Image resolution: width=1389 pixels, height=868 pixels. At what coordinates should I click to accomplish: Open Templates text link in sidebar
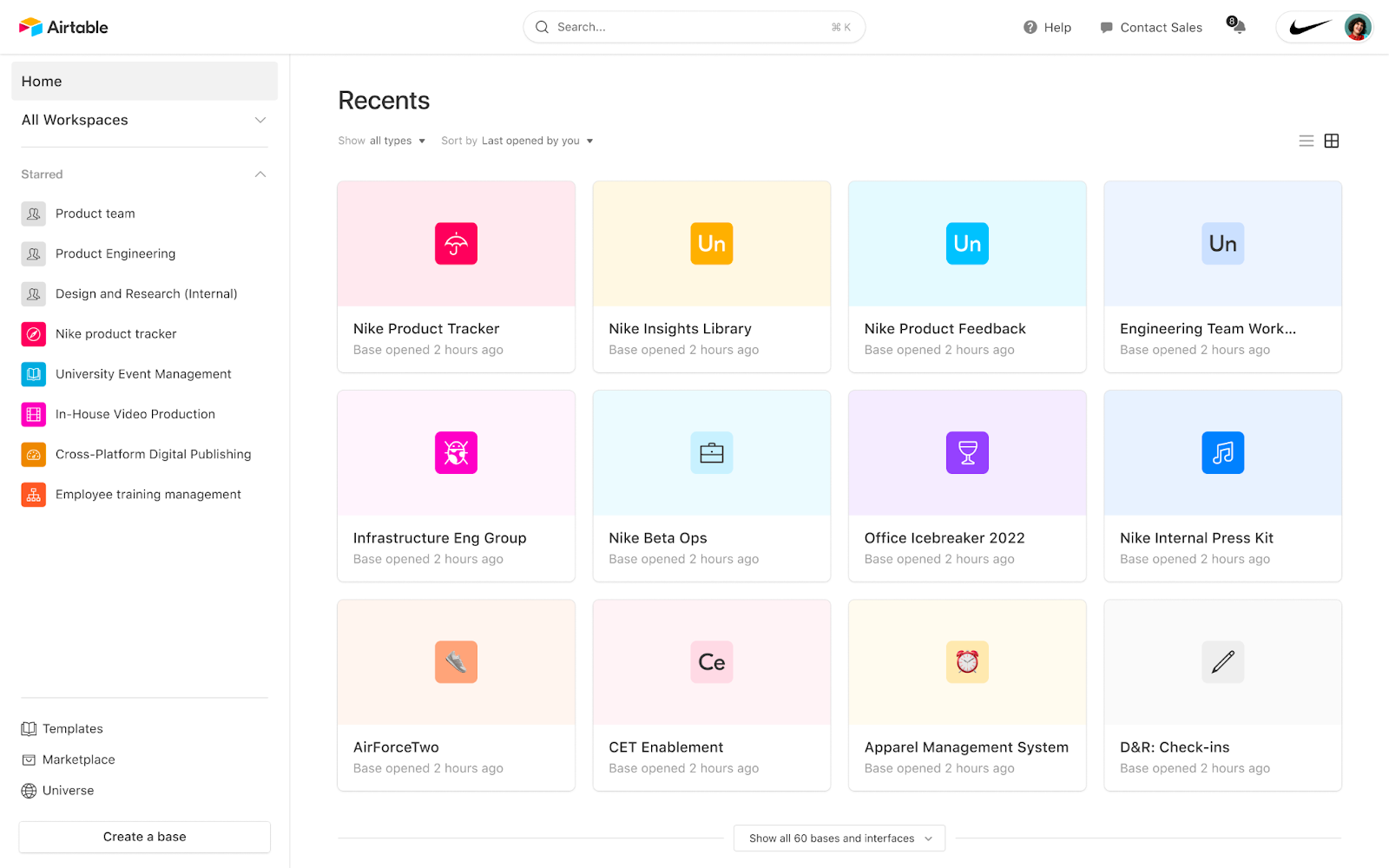(73, 729)
